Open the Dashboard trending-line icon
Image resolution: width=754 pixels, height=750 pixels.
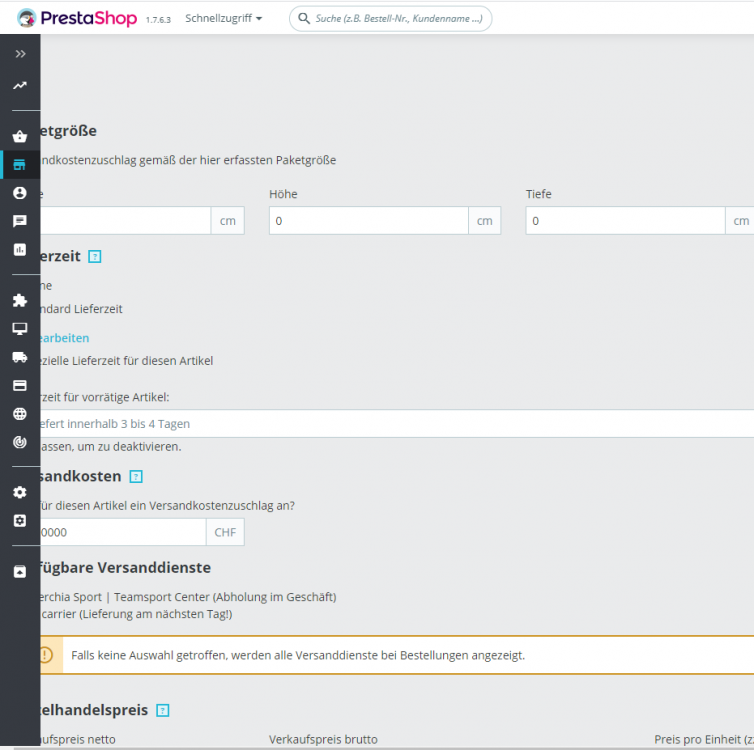tap(20, 86)
